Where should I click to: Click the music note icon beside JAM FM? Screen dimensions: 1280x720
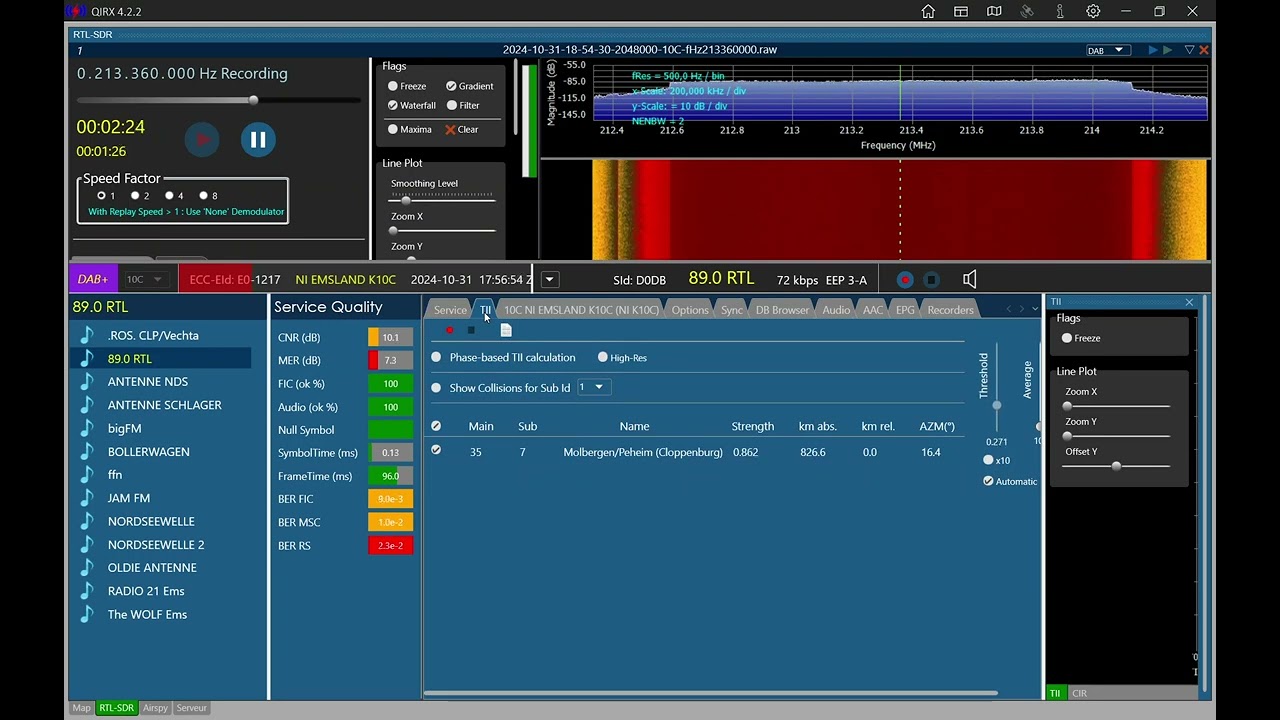(87, 498)
